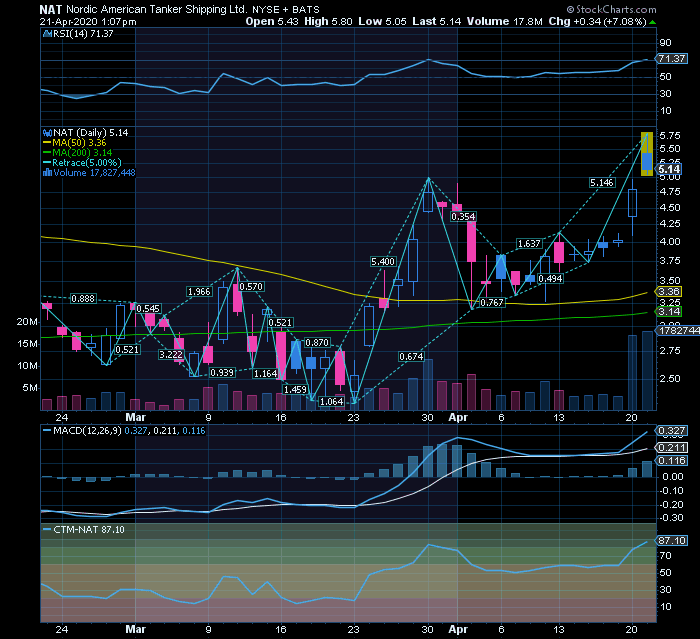The height and width of the screenshot is (639, 700).
Task: Click the 0.494 retracement label
Action: (550, 279)
